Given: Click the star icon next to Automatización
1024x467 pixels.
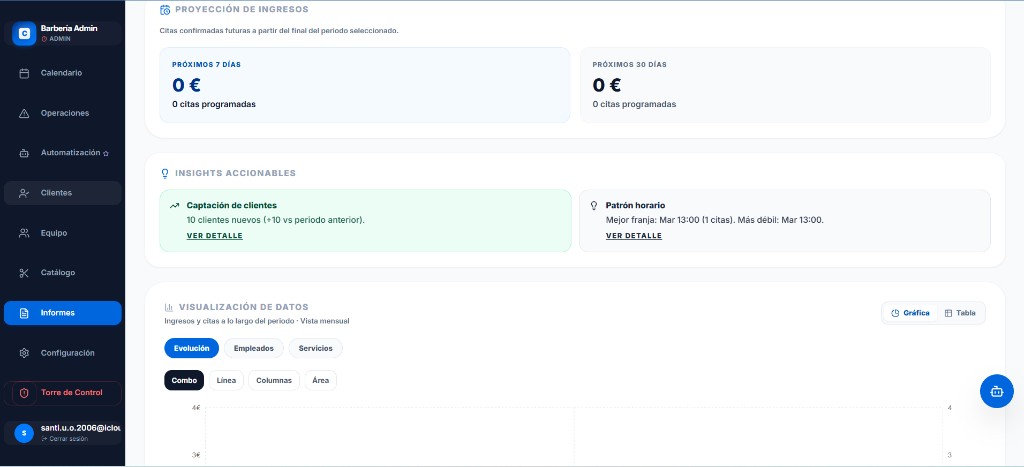Looking at the screenshot, I should (x=106, y=153).
